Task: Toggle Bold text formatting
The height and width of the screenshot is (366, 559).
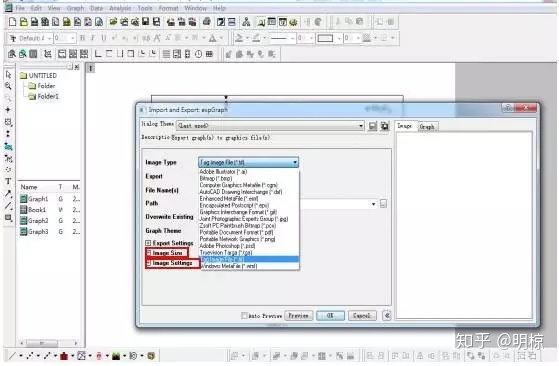Action: (x=82, y=38)
